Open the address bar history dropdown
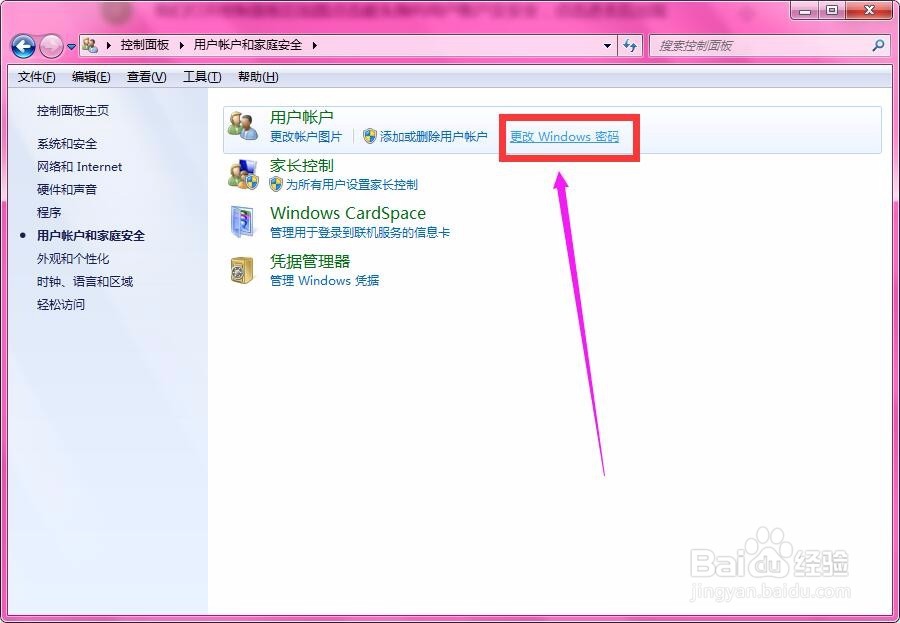 (x=607, y=45)
